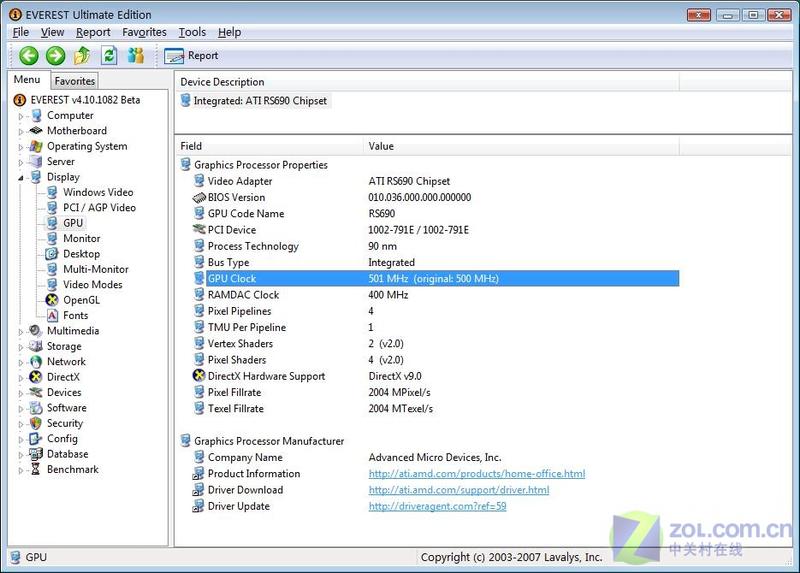Click the Motherboard icon in the tree
800x573 pixels.
[x=36, y=131]
